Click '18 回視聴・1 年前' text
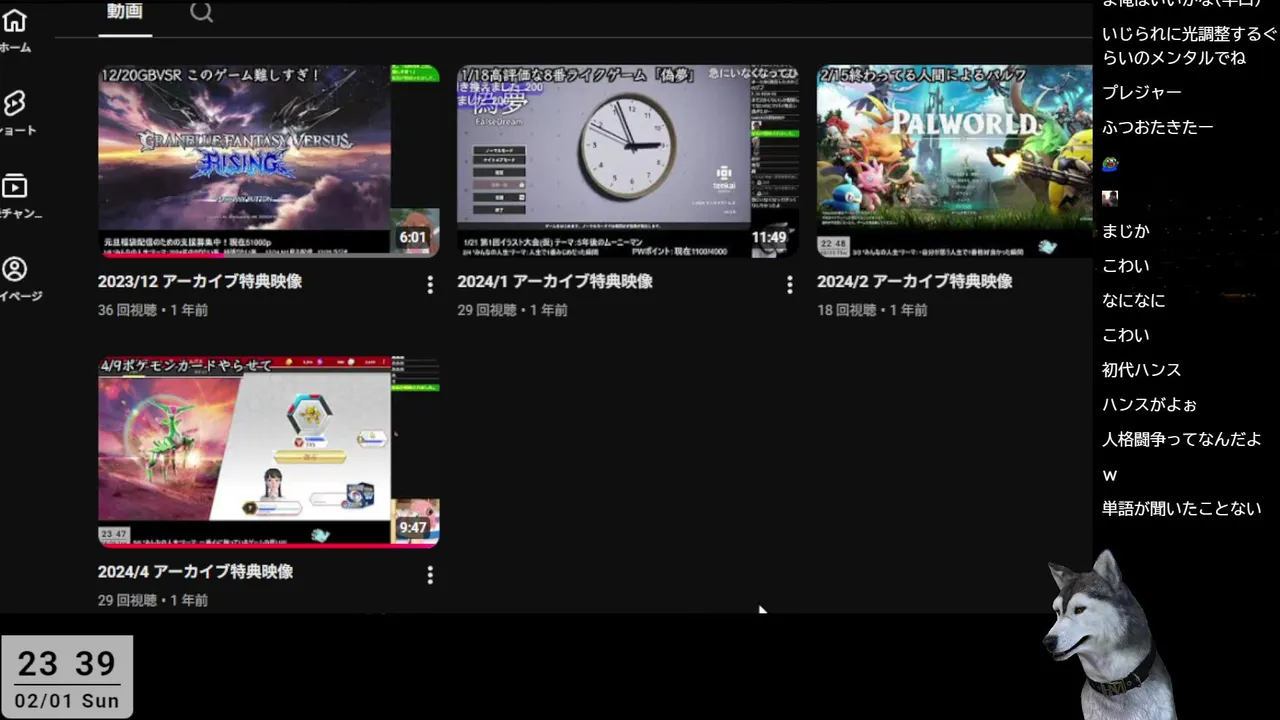The image size is (1280, 720). click(x=872, y=310)
